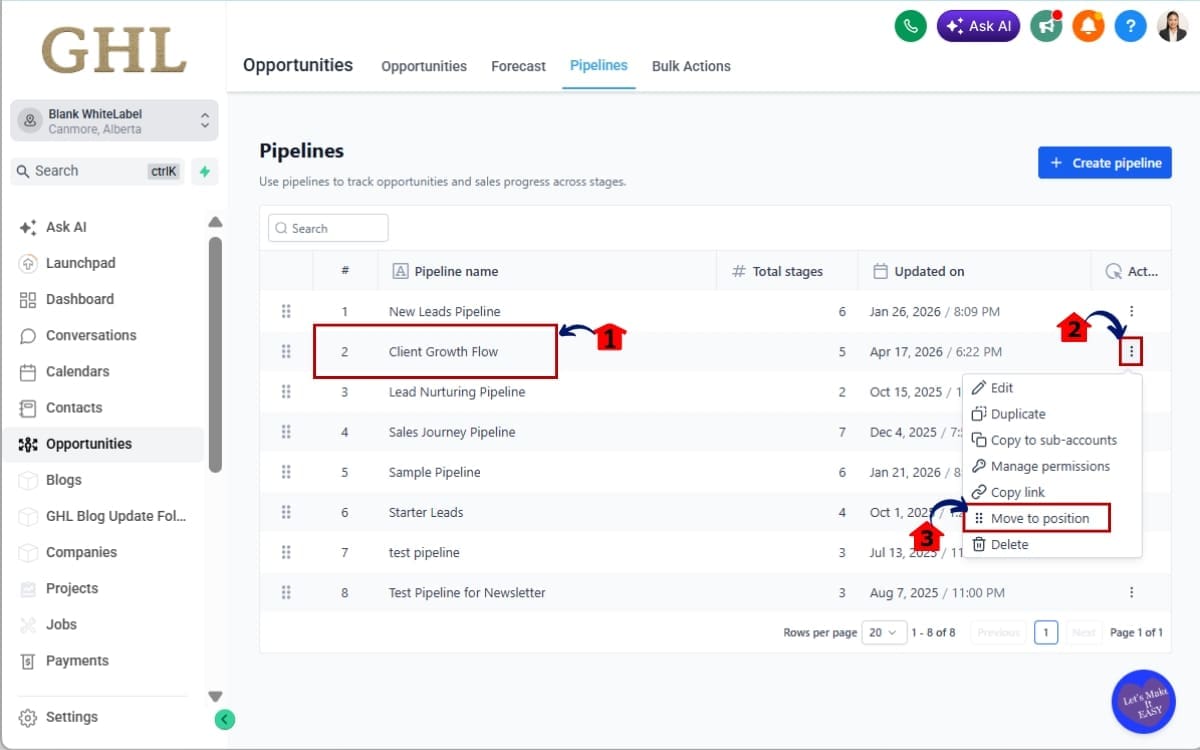Open Projects in the sidebar

(72, 588)
